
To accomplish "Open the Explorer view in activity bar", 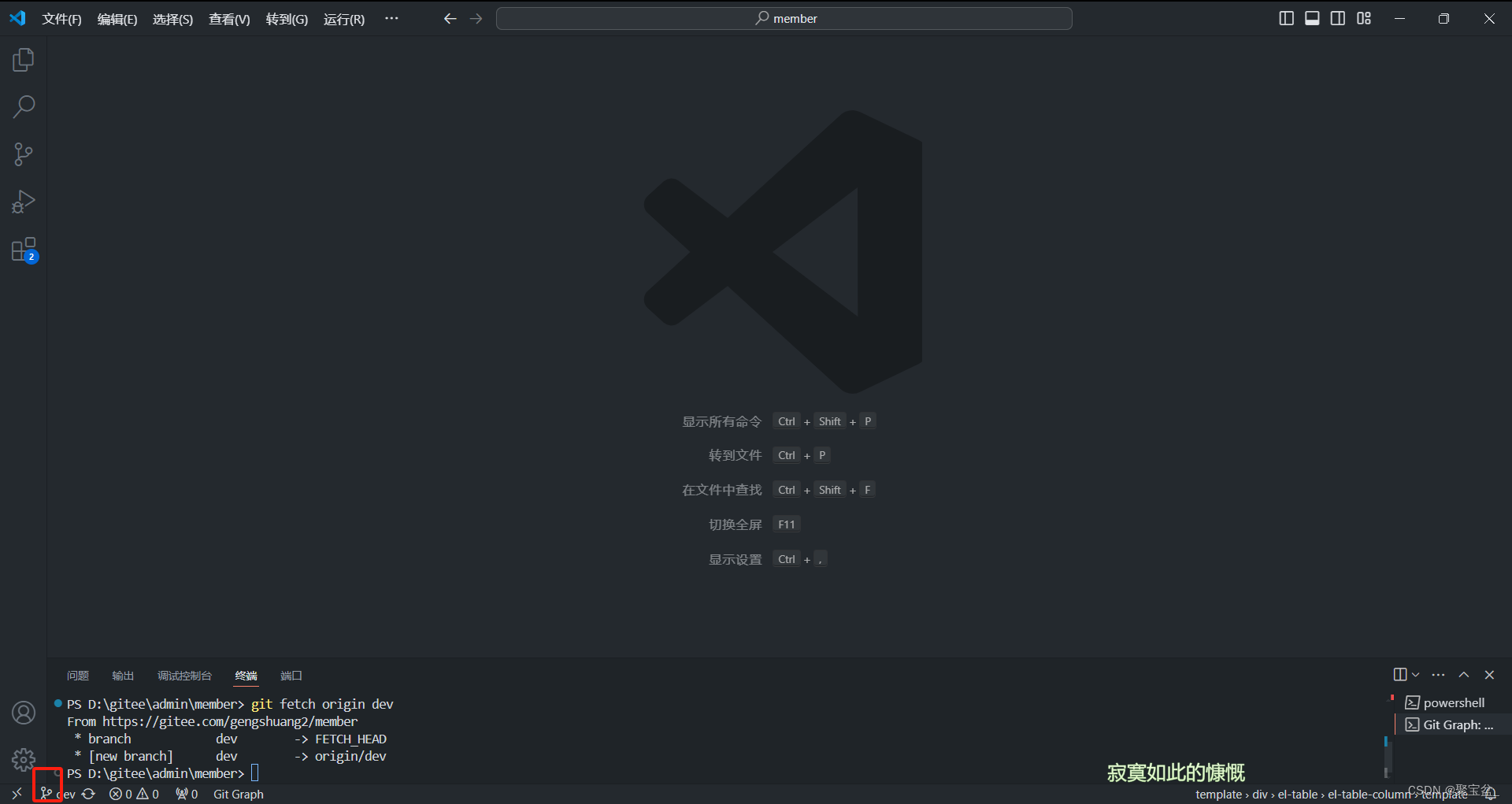I will pyautogui.click(x=24, y=60).
